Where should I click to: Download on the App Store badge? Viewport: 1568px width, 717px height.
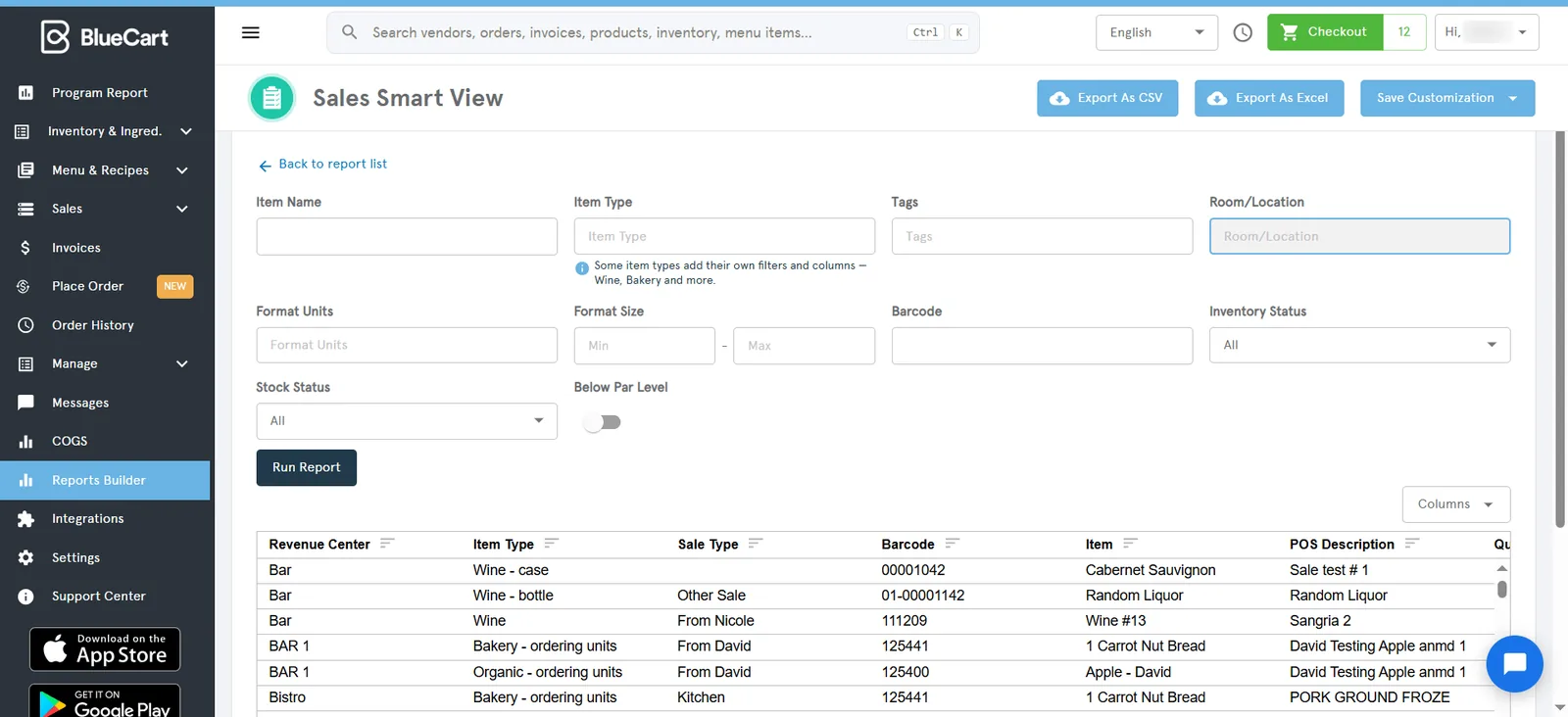[x=105, y=649]
